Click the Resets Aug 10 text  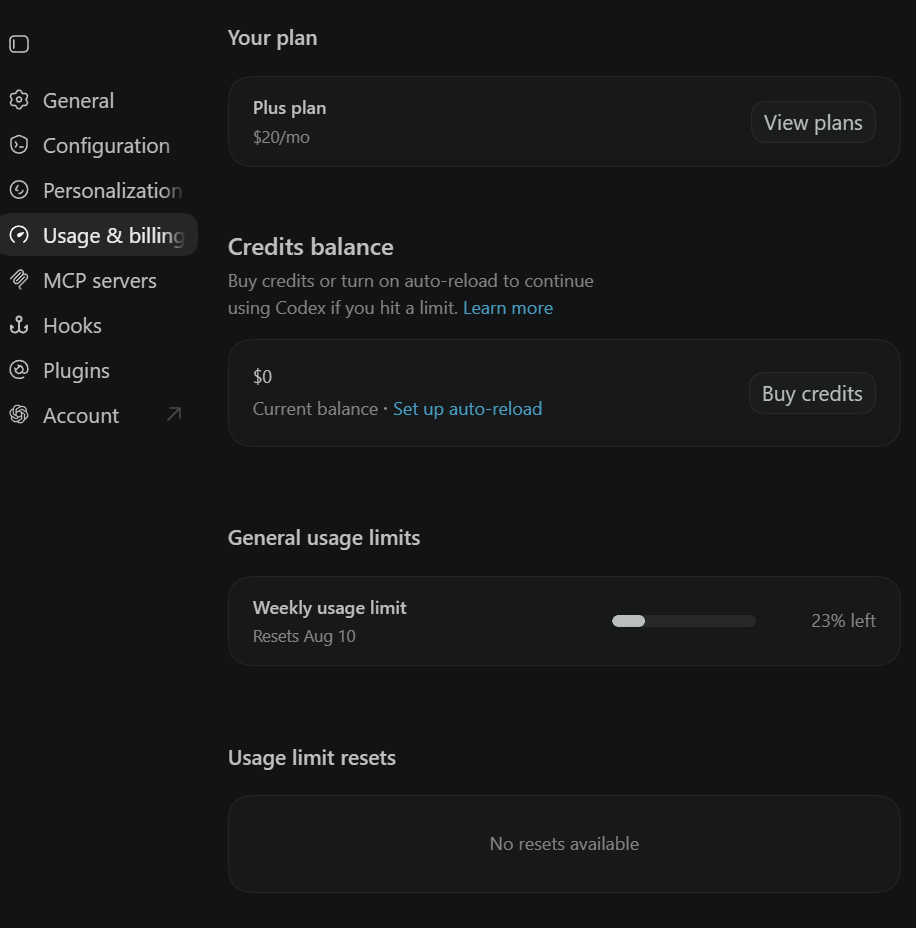click(x=304, y=636)
